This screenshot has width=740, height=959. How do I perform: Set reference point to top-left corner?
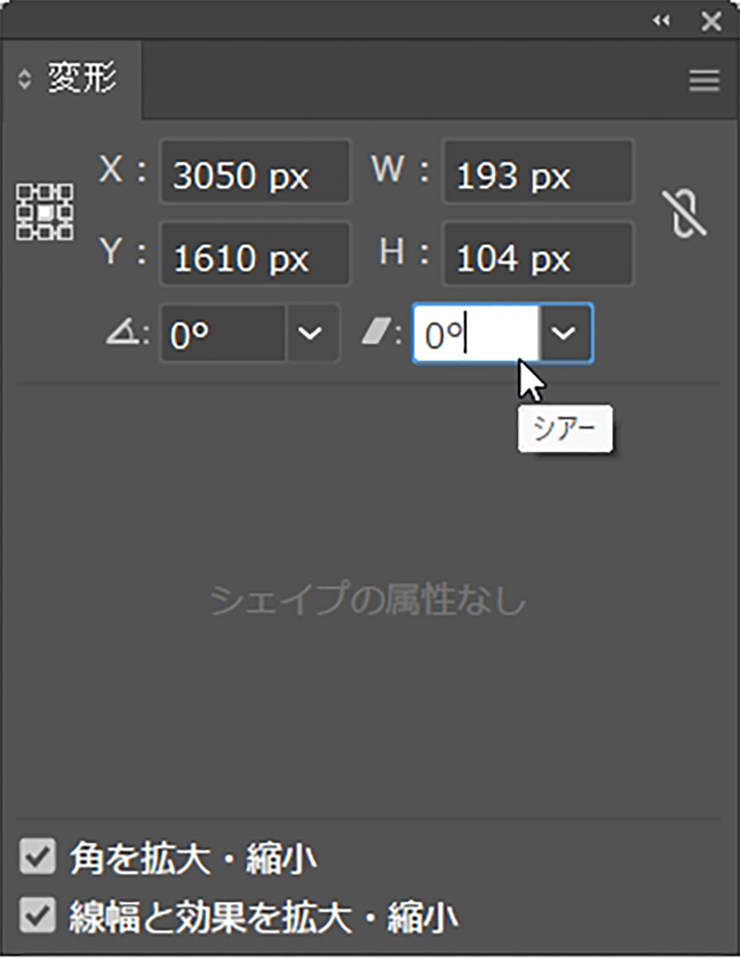(x=25, y=192)
